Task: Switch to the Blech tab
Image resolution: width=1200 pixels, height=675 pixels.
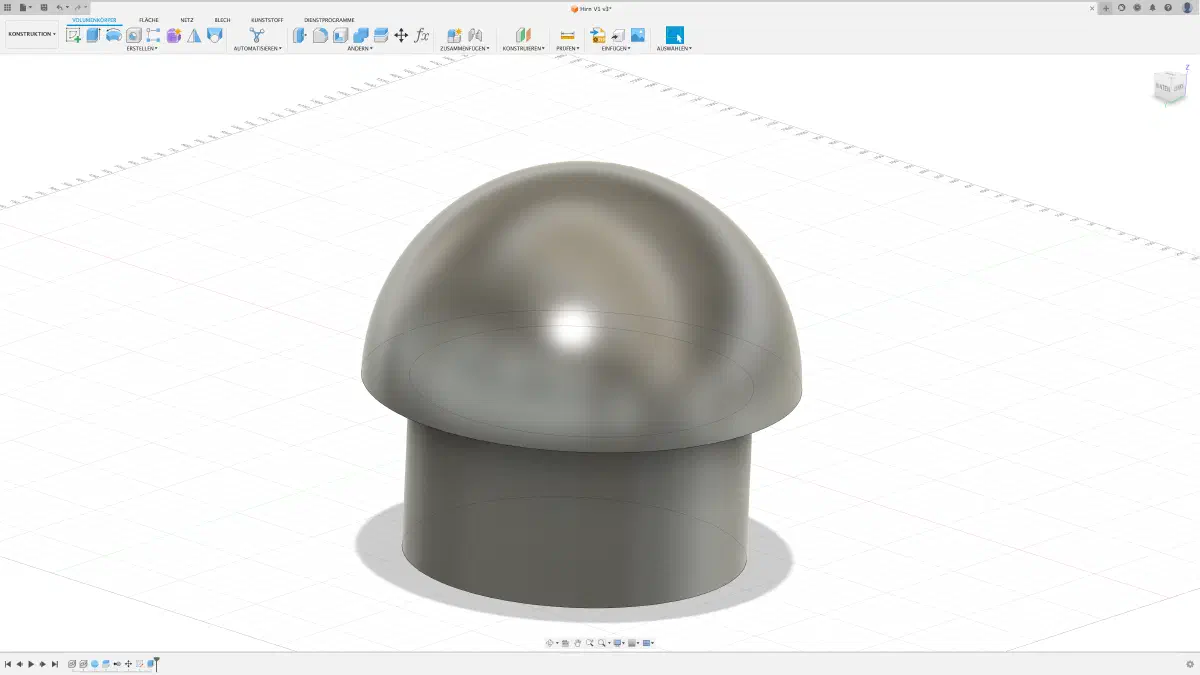Action: [222, 20]
